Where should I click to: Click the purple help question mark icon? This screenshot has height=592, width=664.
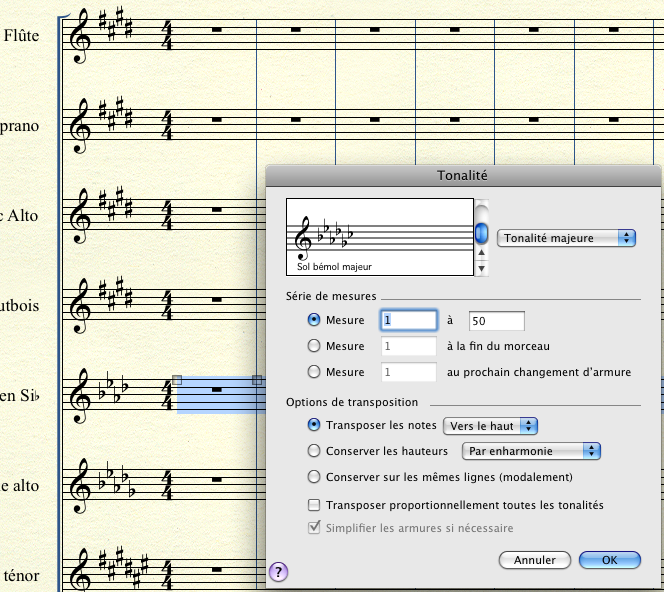point(279,571)
